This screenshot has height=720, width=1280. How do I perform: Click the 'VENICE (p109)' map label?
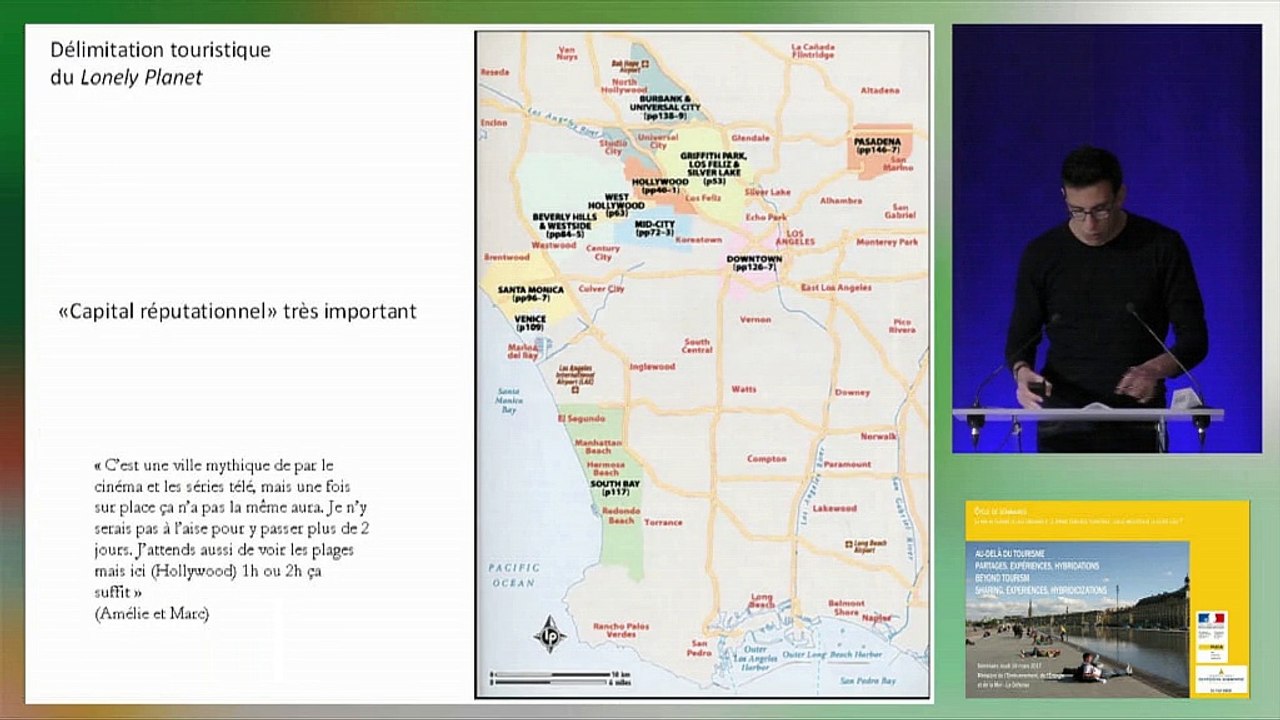click(530, 323)
